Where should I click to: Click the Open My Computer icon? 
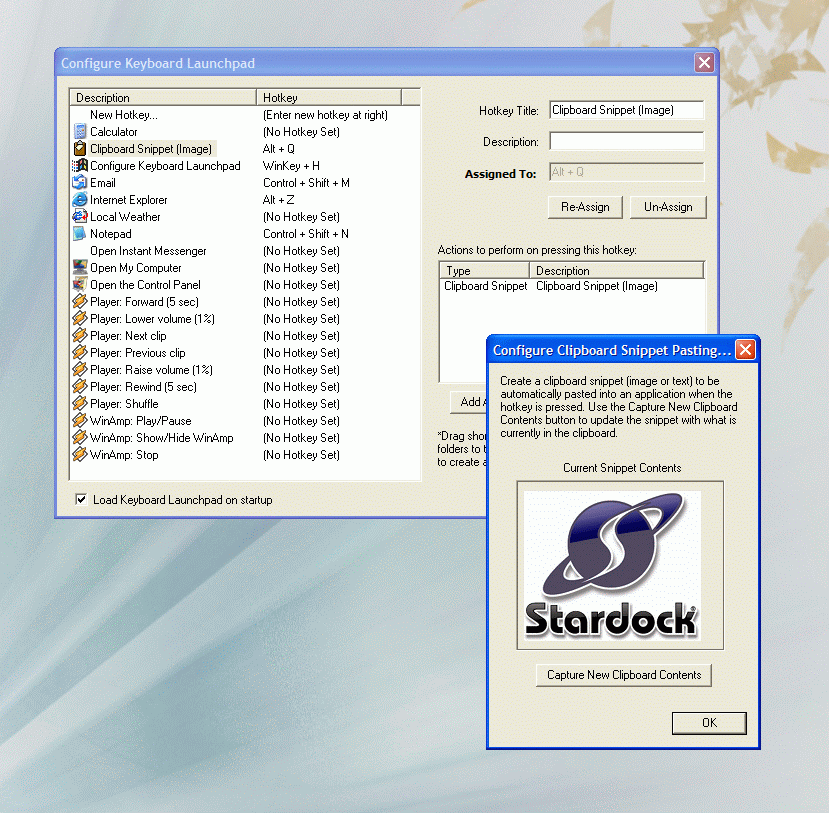(x=80, y=267)
